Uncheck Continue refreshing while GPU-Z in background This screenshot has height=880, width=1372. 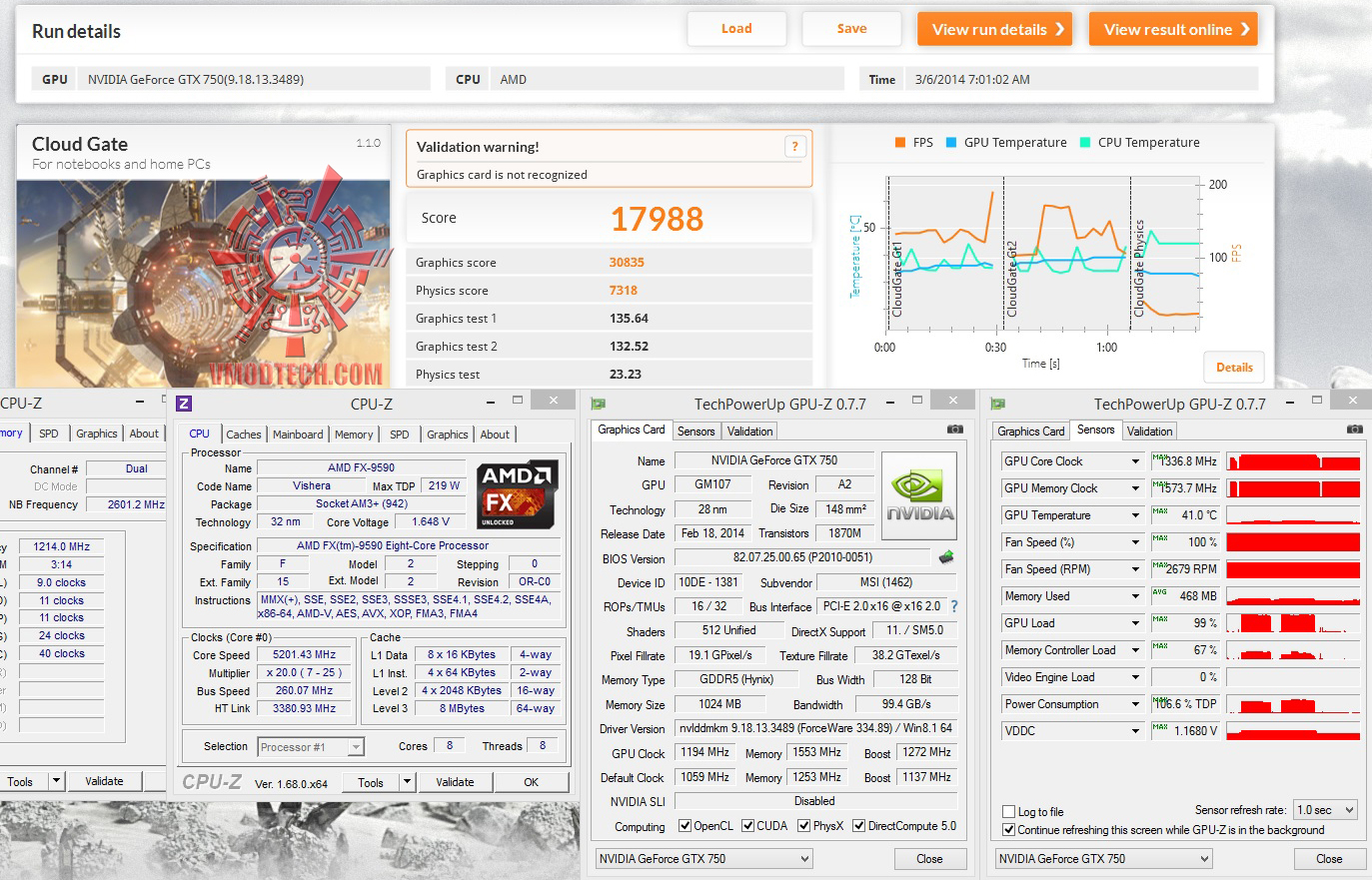[x=1008, y=830]
